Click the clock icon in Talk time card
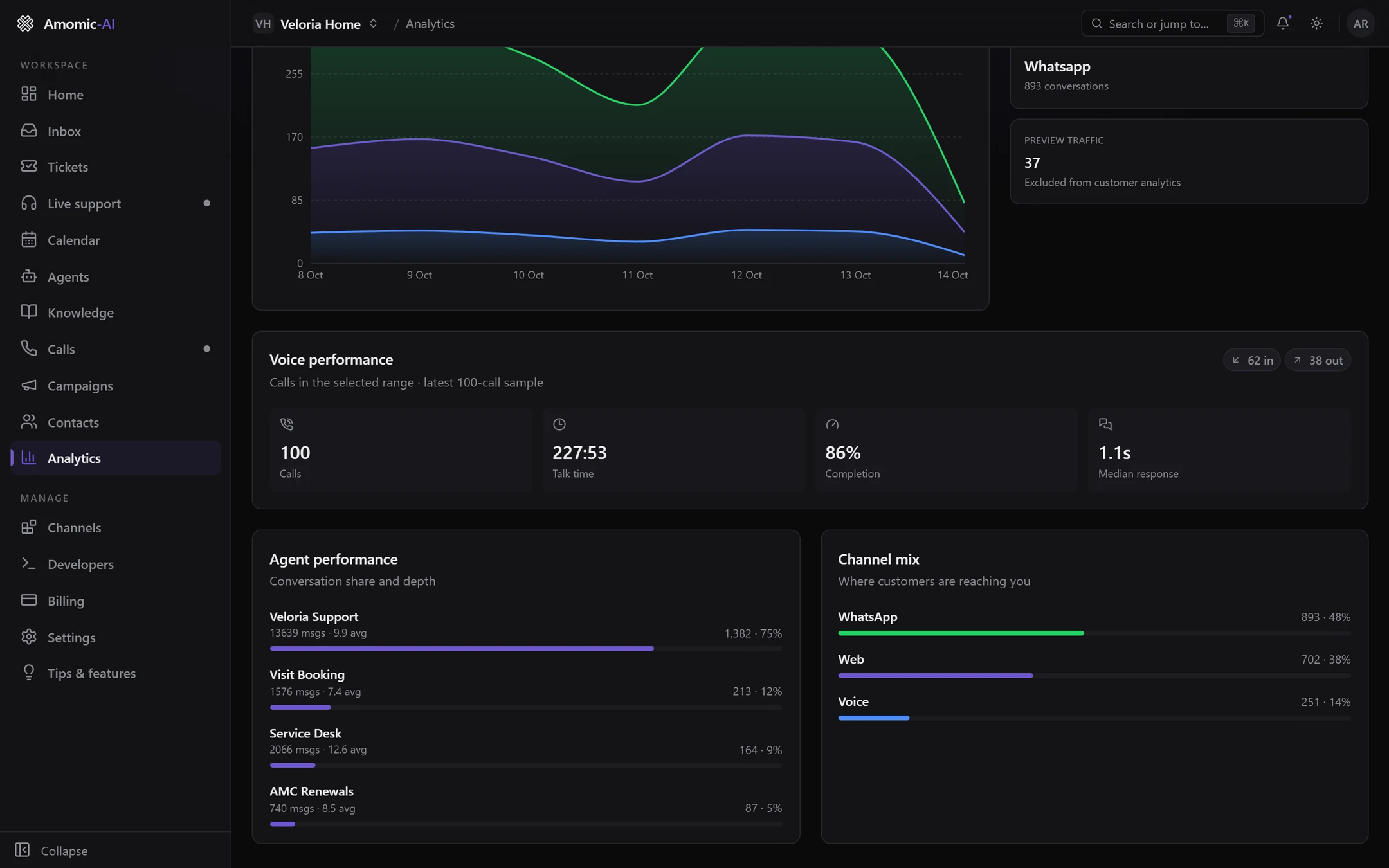The height and width of the screenshot is (868, 1389). tap(559, 424)
